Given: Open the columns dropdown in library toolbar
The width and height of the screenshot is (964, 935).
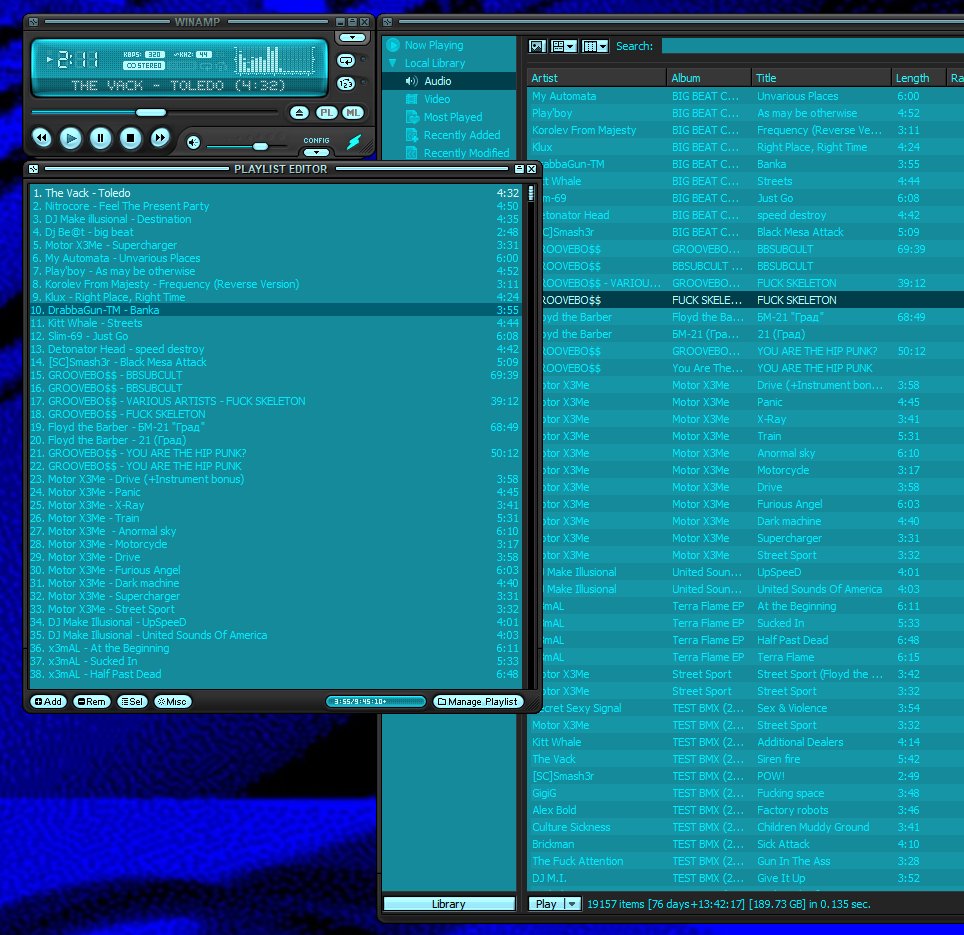Looking at the screenshot, I should pos(595,46).
